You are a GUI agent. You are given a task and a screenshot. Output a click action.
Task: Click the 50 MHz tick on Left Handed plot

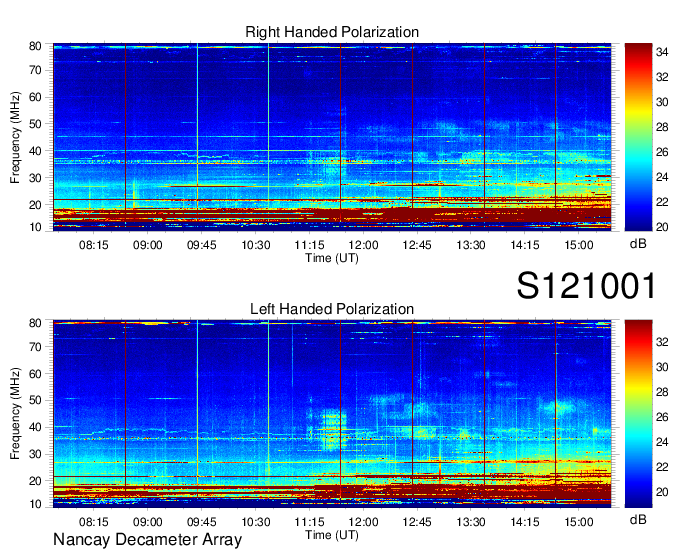[x=35, y=400]
